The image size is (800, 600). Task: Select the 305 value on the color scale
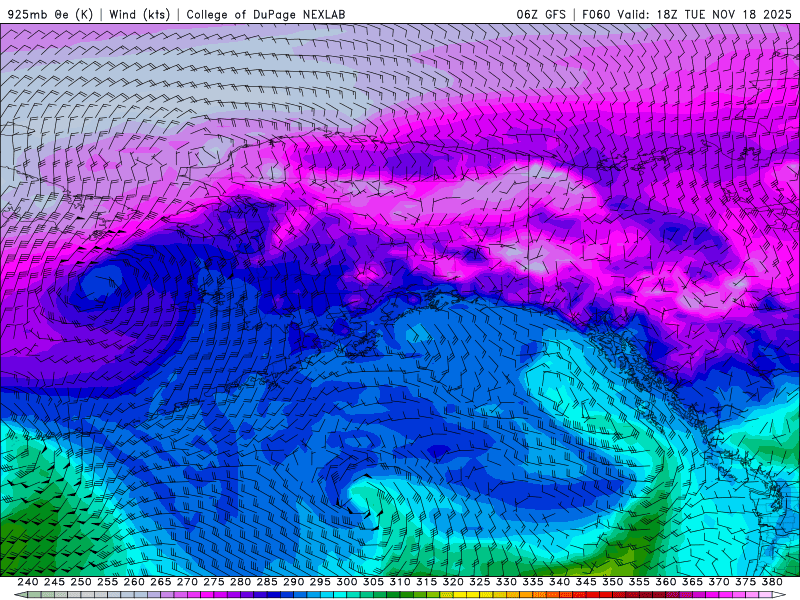pyautogui.click(x=373, y=582)
